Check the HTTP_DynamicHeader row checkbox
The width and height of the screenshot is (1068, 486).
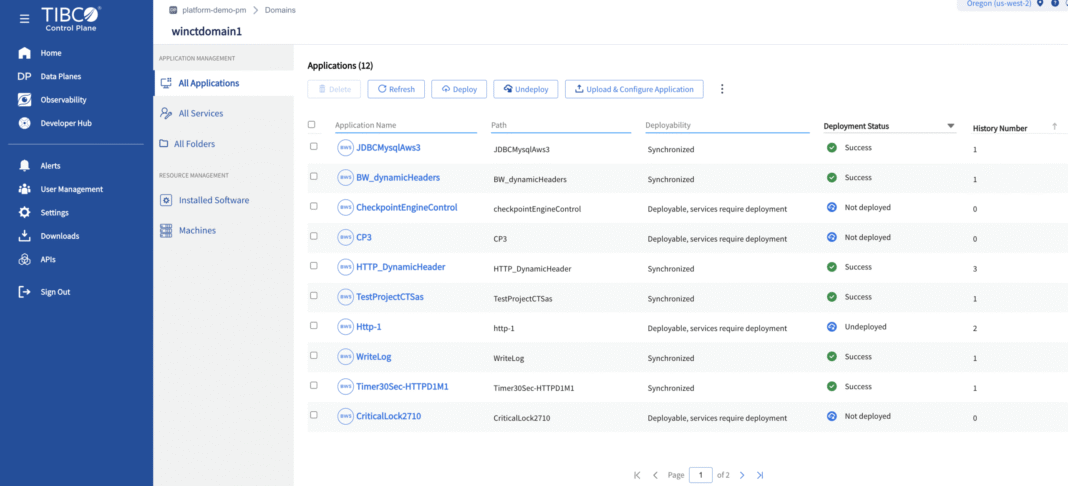[314, 266]
